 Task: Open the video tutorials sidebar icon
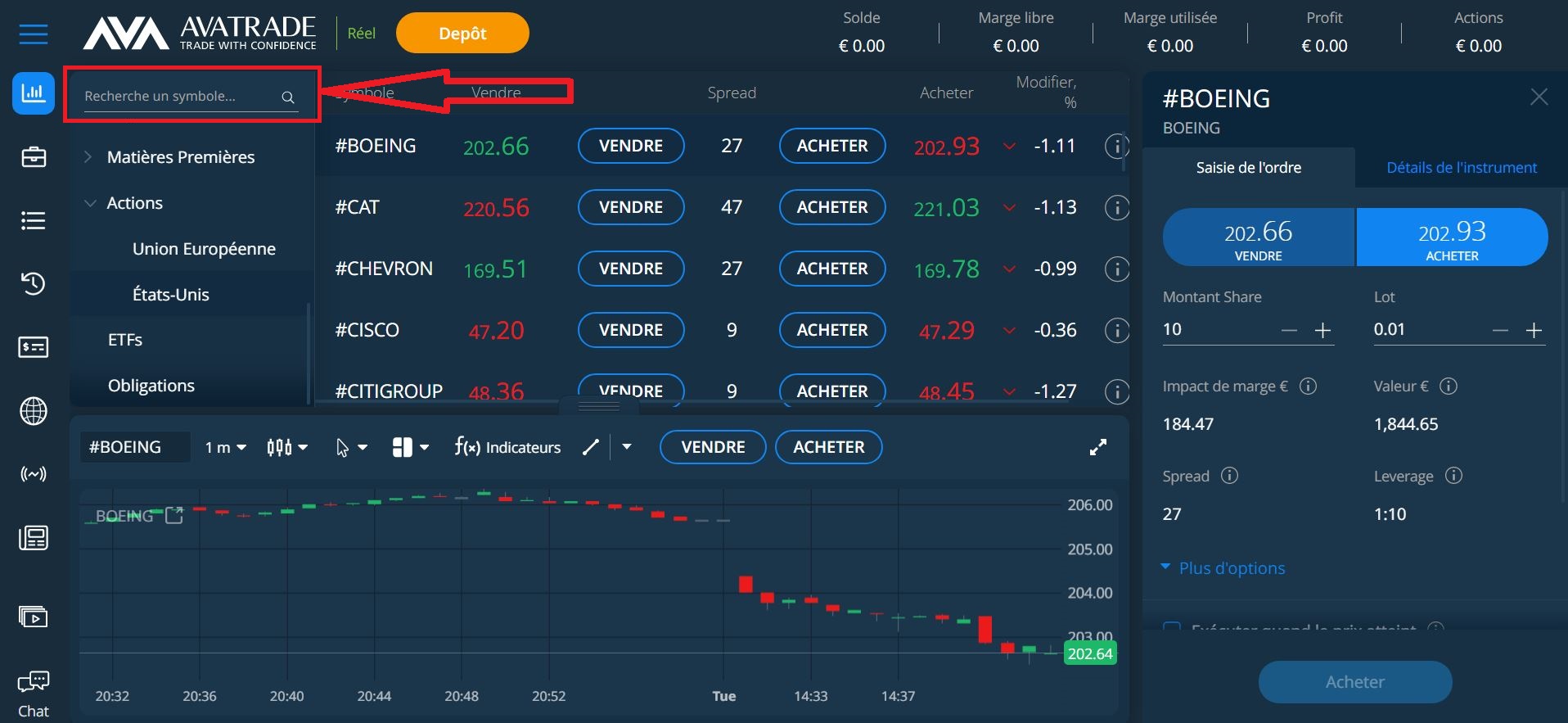34,617
